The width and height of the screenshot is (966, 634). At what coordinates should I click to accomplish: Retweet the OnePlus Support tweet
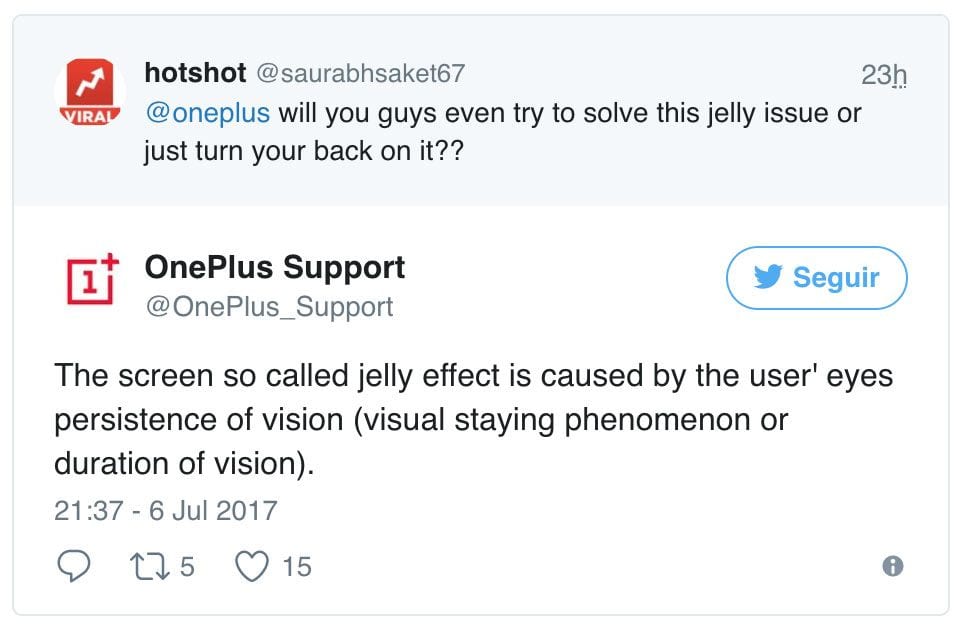149,566
